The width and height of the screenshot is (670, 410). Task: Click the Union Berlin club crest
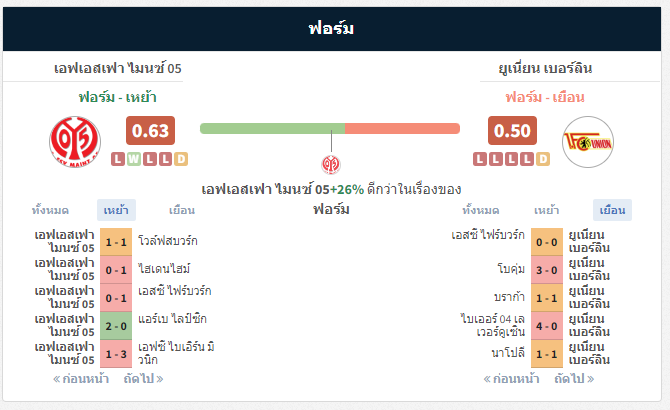[x=588, y=142]
